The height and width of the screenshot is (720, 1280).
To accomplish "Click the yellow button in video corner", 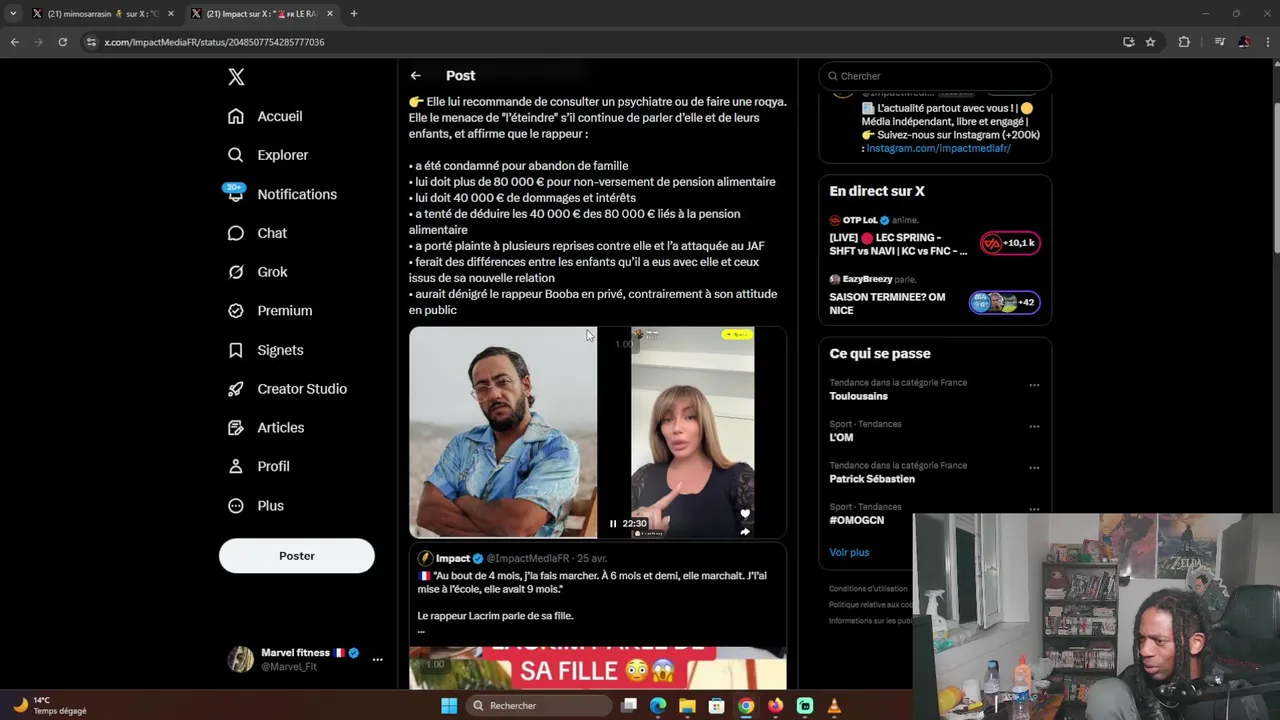I will point(737,334).
